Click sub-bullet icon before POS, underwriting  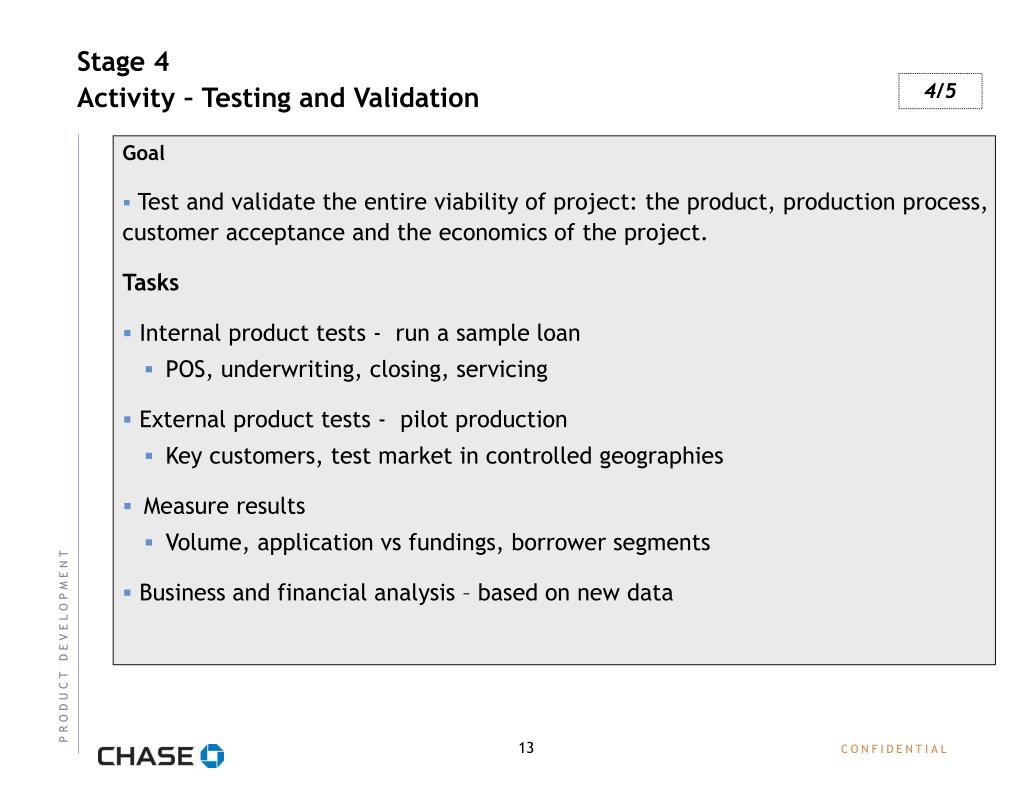point(149,370)
